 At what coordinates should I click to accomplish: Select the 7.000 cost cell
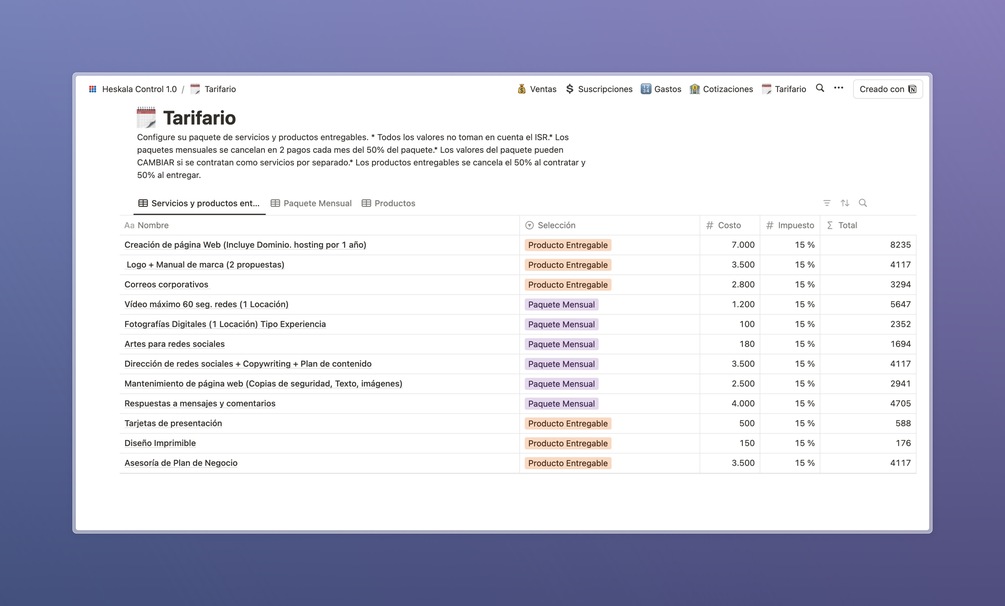coord(730,245)
